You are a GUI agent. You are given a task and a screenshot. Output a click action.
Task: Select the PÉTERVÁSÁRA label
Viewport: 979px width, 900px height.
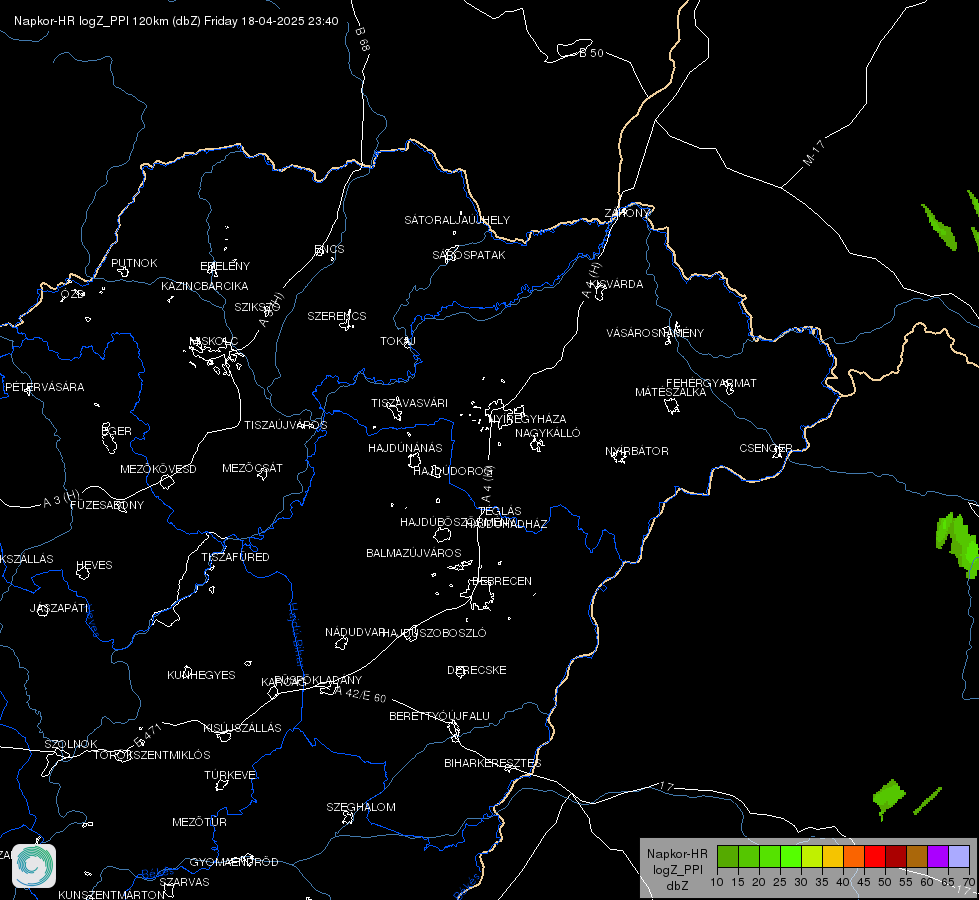[44, 387]
